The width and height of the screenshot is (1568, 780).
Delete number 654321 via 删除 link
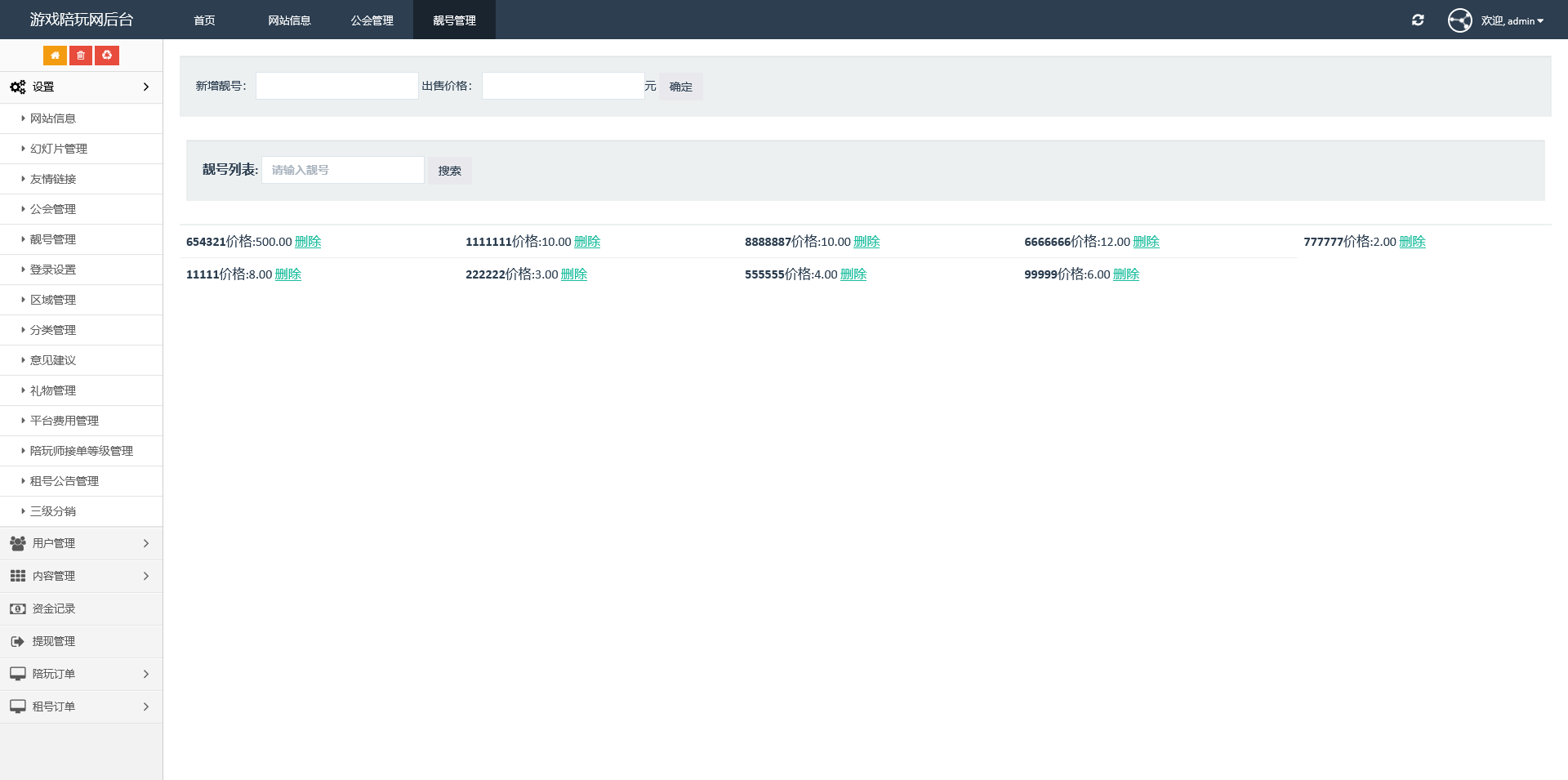pos(308,242)
